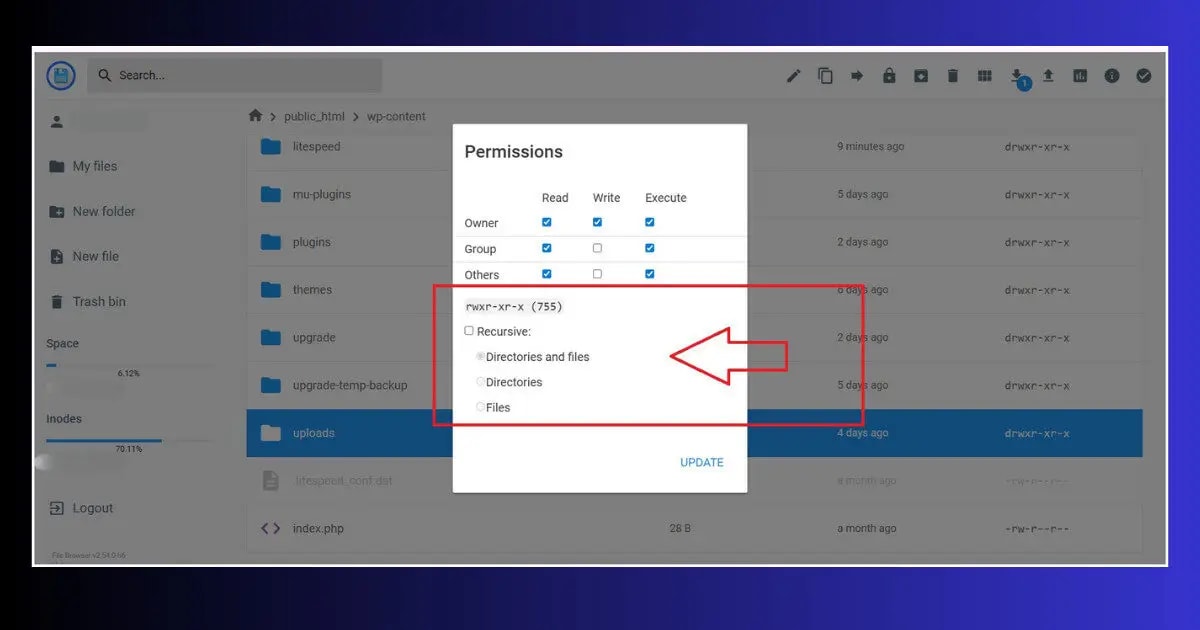Click the upload icon
Viewport: 1200px width, 630px height.
click(x=1048, y=75)
